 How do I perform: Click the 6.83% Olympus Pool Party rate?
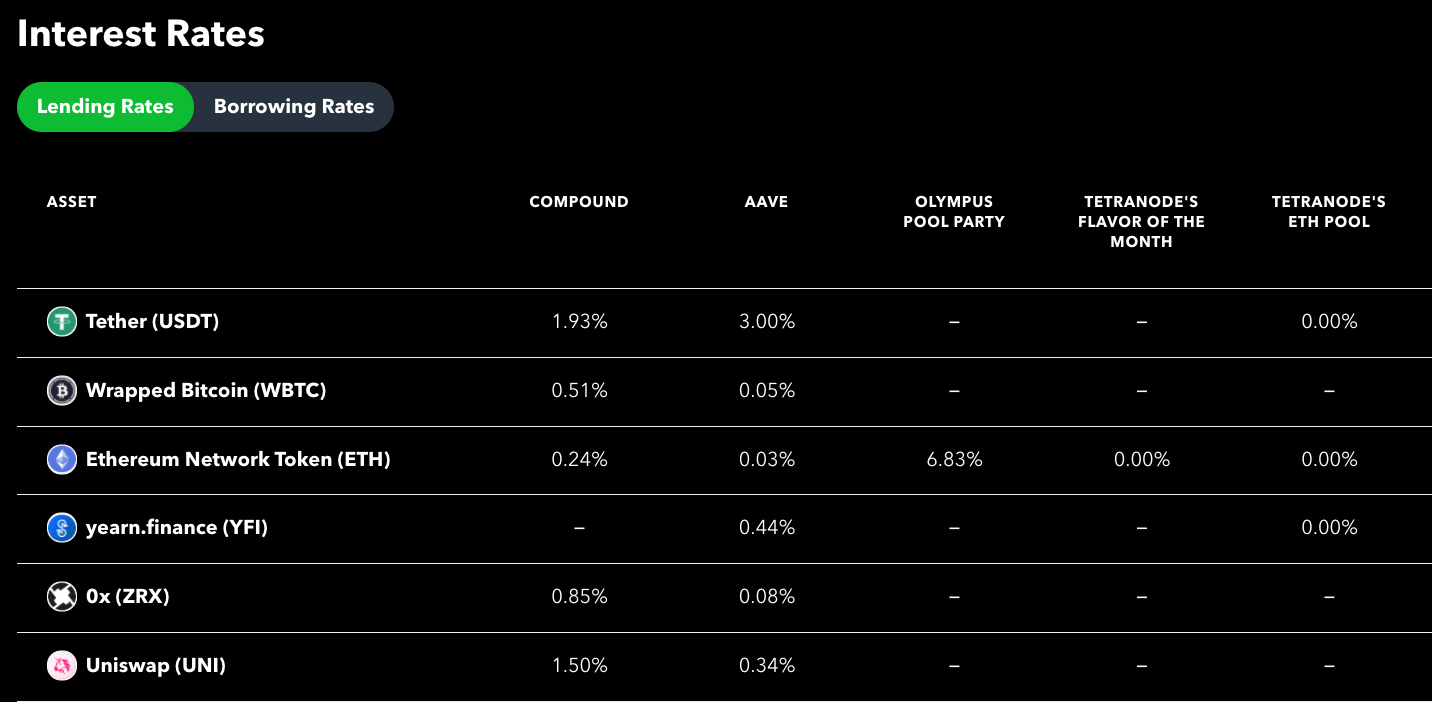coord(954,459)
